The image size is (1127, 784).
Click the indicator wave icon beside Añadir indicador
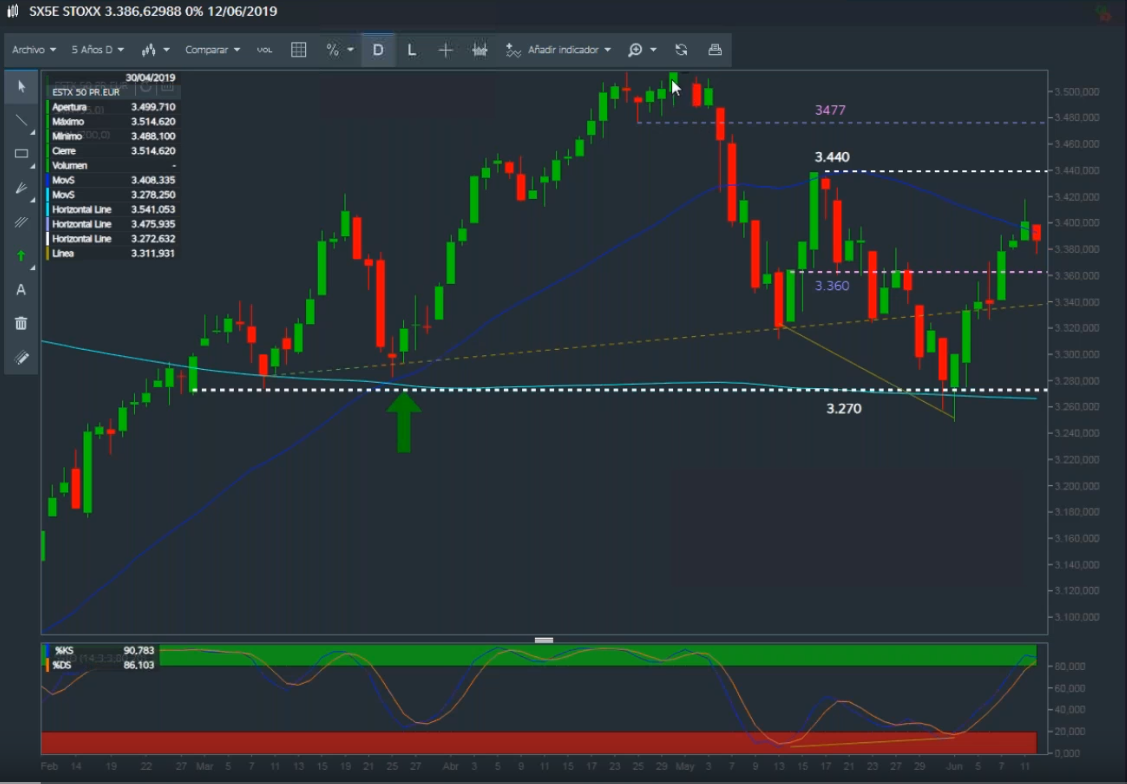tap(512, 50)
